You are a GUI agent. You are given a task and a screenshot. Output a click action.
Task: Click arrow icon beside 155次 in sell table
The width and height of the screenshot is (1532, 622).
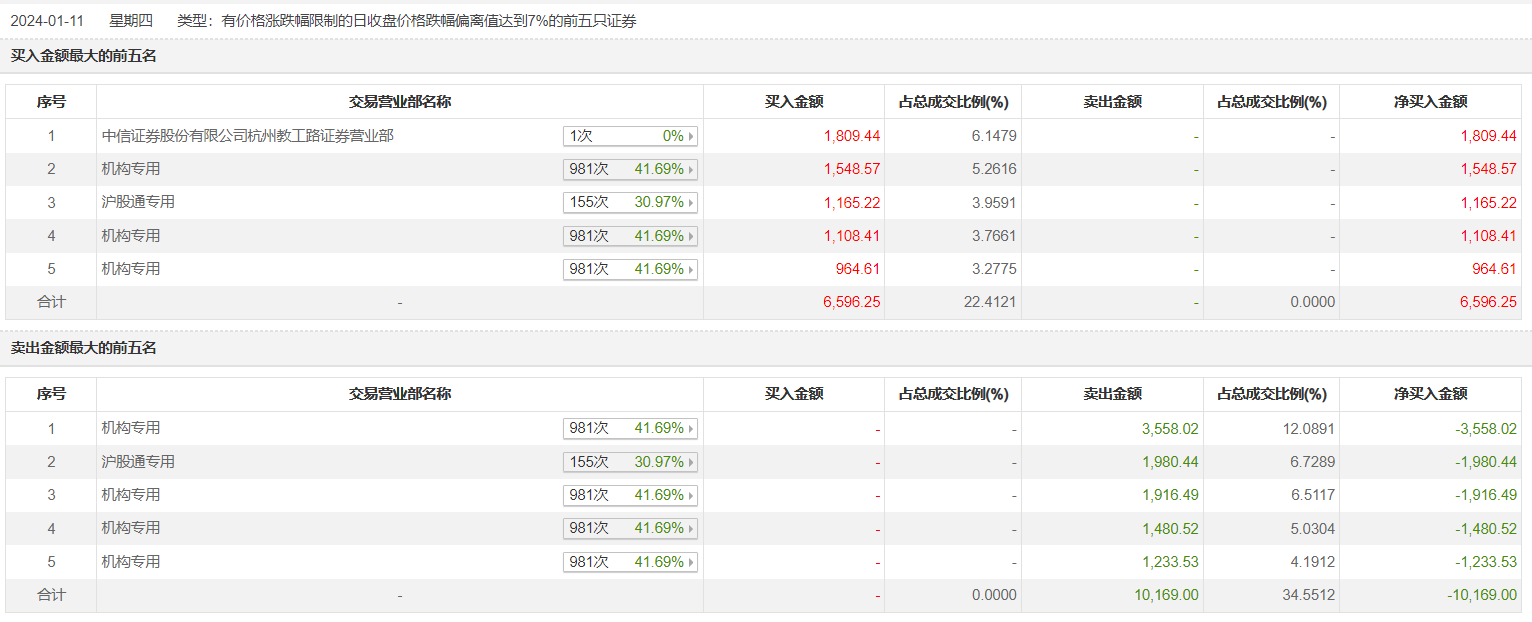click(x=691, y=462)
